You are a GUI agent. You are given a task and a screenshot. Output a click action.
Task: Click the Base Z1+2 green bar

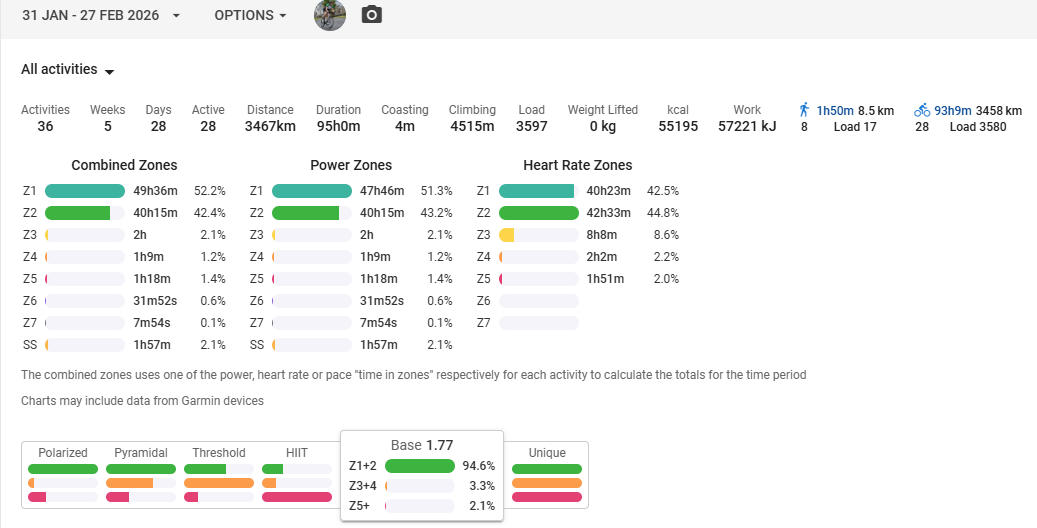coord(419,466)
